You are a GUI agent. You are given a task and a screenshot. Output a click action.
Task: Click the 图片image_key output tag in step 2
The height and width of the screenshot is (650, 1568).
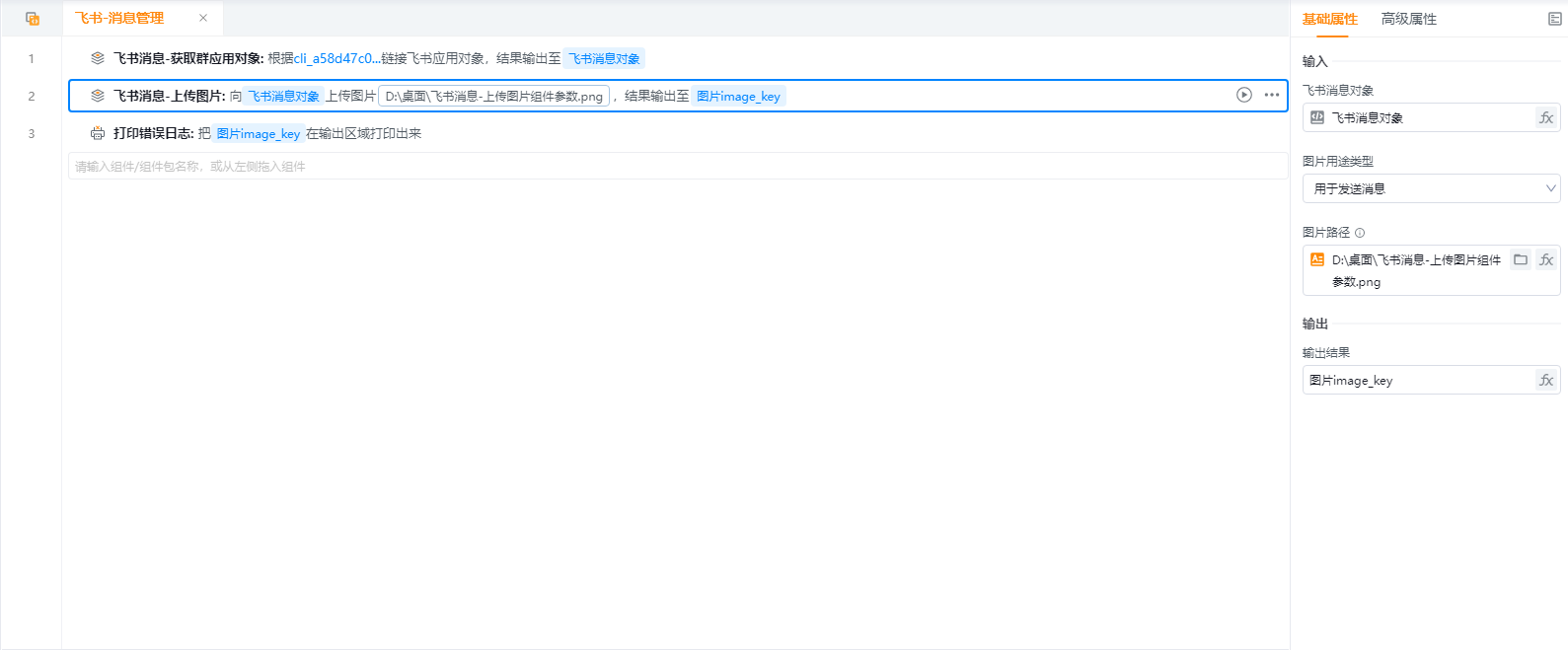click(738, 96)
